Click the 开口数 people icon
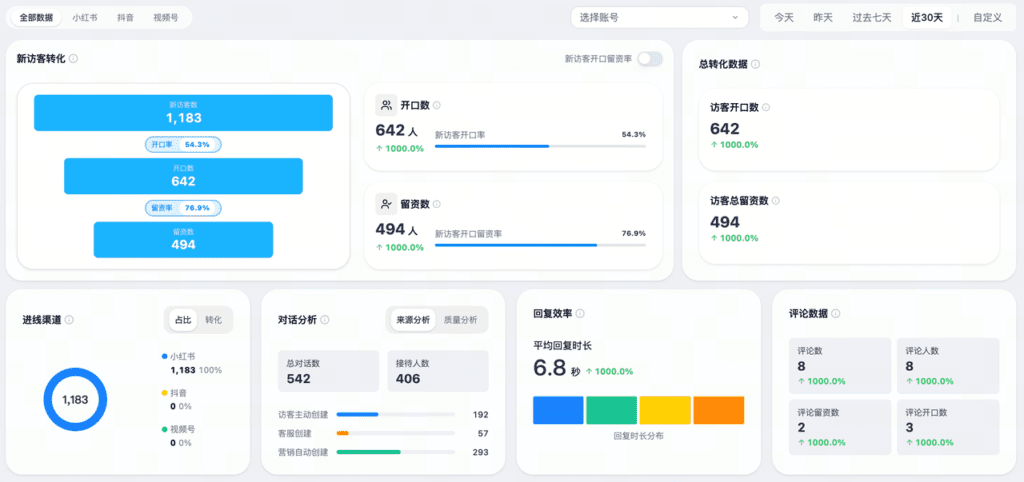 point(386,105)
